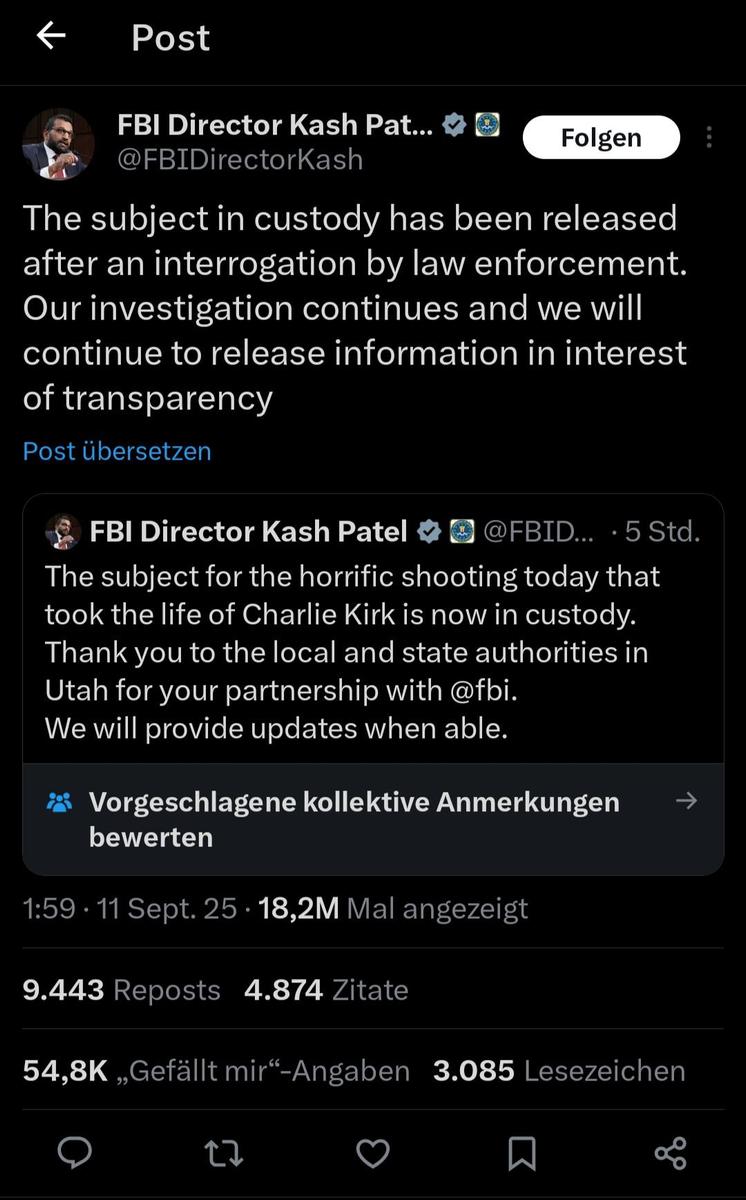746x1200 pixels.
Task: Tap the share icon
Action: pos(670,1153)
